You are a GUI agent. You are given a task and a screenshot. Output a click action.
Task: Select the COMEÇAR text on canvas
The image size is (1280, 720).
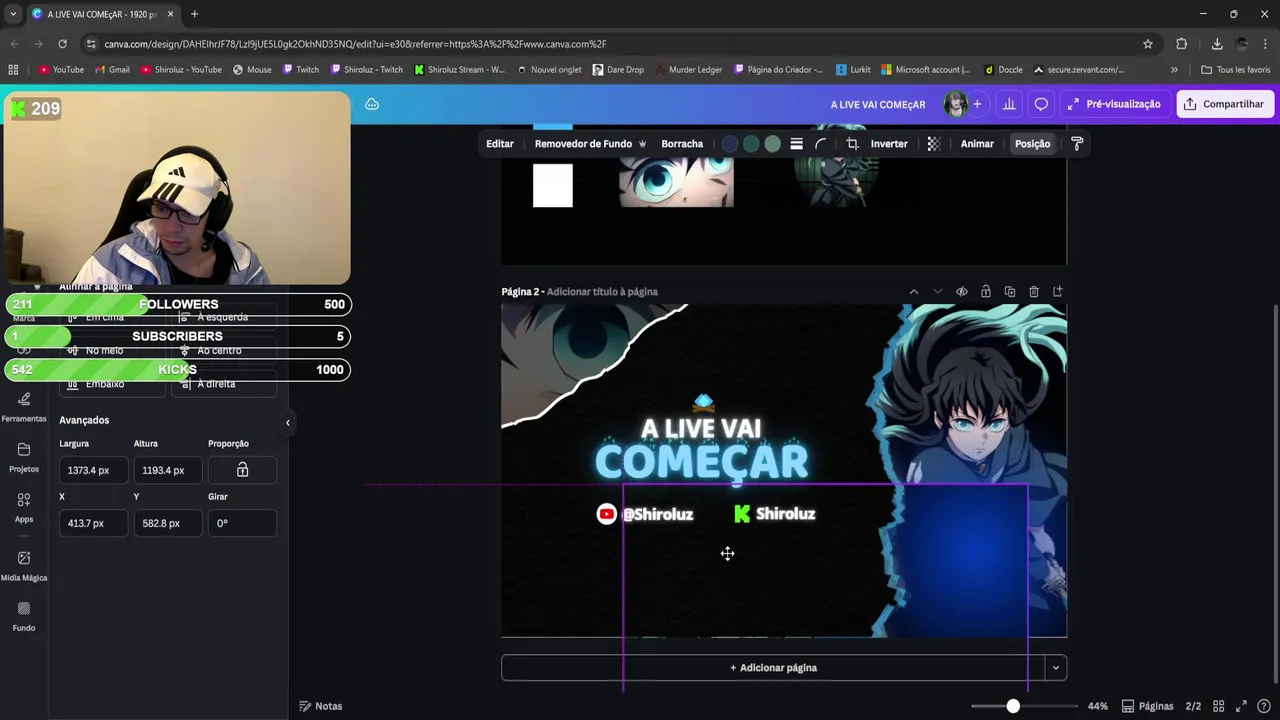pos(701,462)
